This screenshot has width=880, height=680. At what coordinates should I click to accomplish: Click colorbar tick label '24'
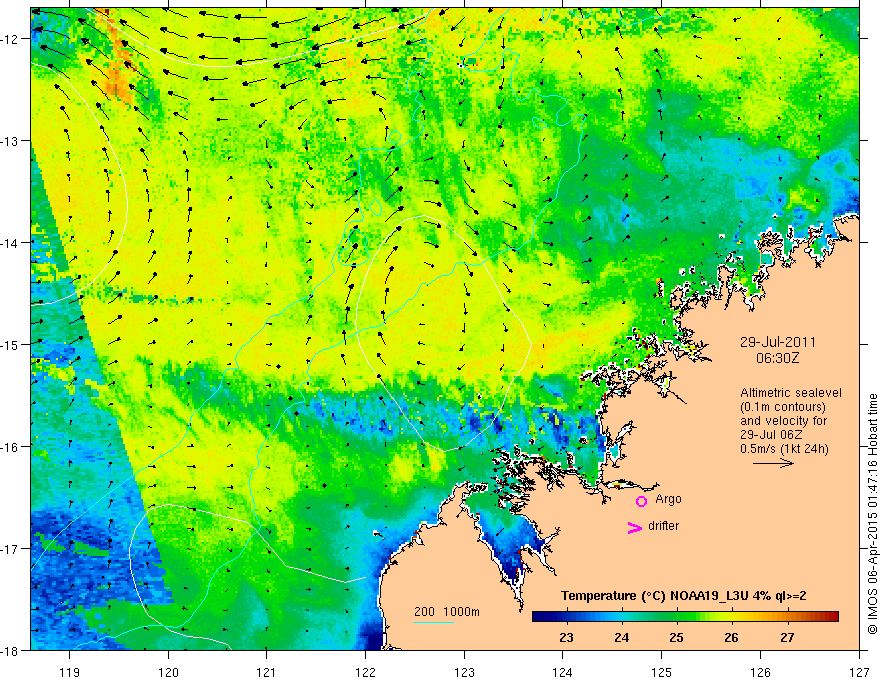[x=621, y=638]
